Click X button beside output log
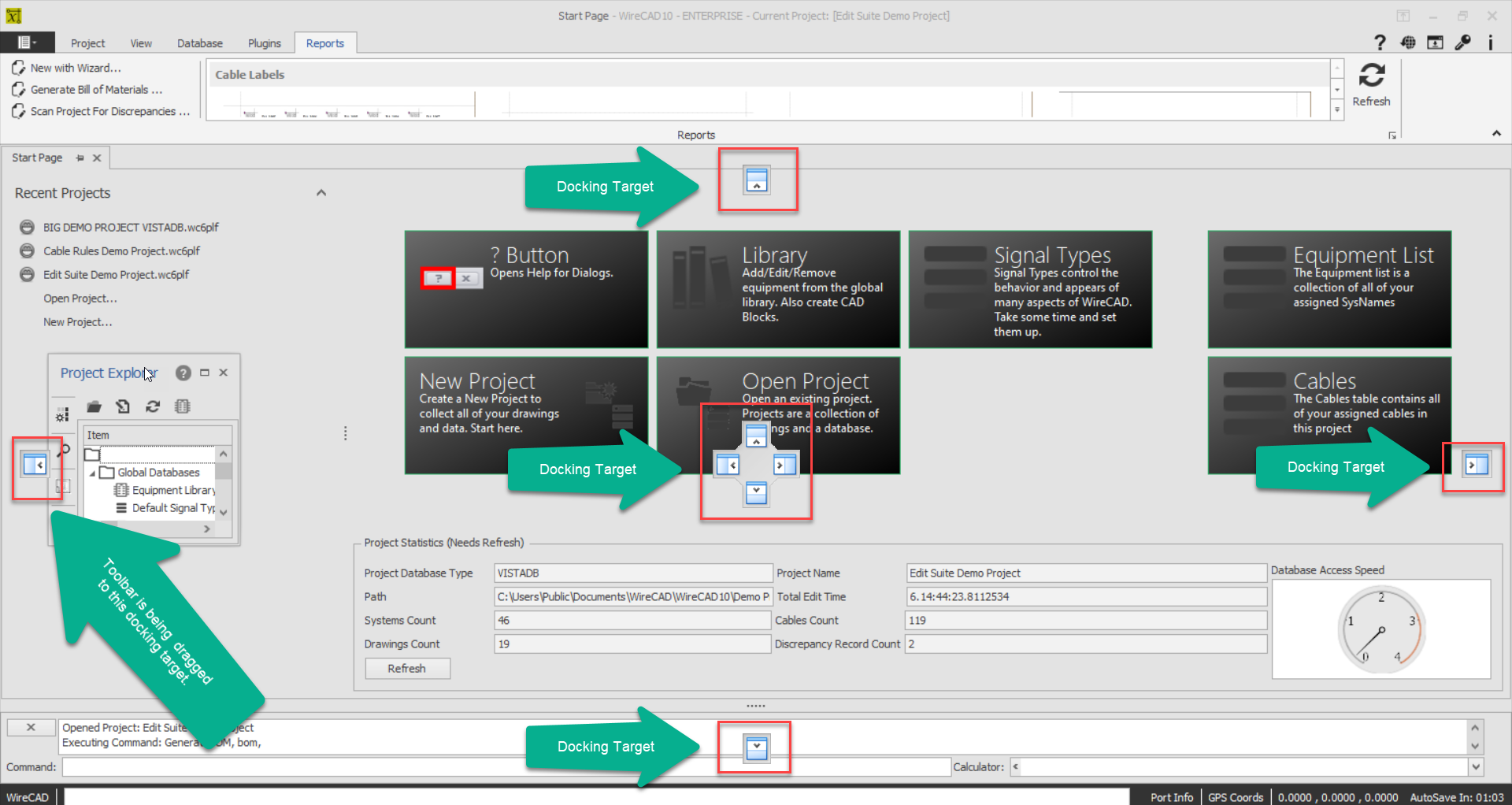Screen dimensions: 1512x805 click(31, 727)
